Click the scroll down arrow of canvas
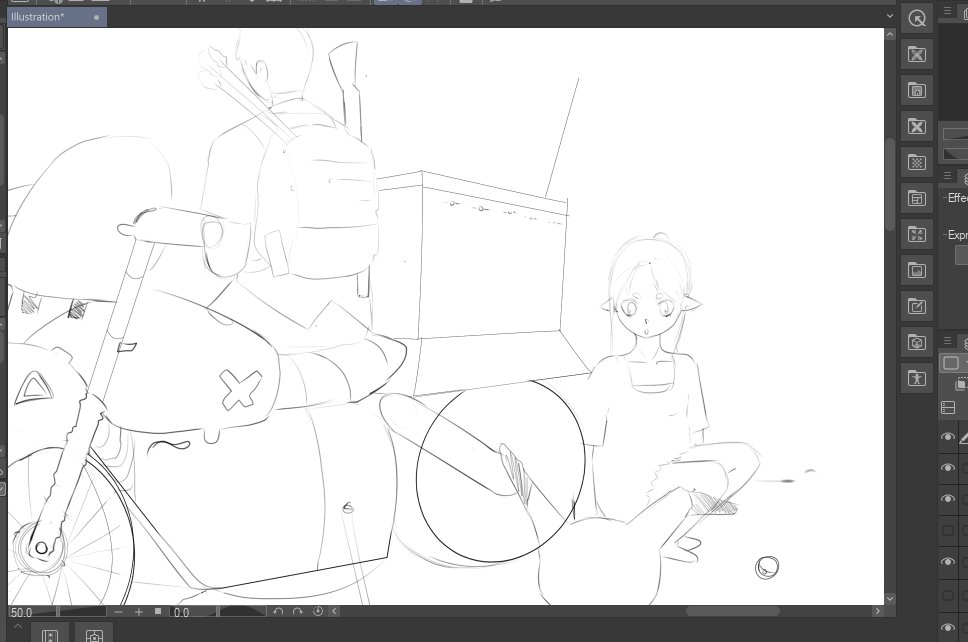 [890, 598]
